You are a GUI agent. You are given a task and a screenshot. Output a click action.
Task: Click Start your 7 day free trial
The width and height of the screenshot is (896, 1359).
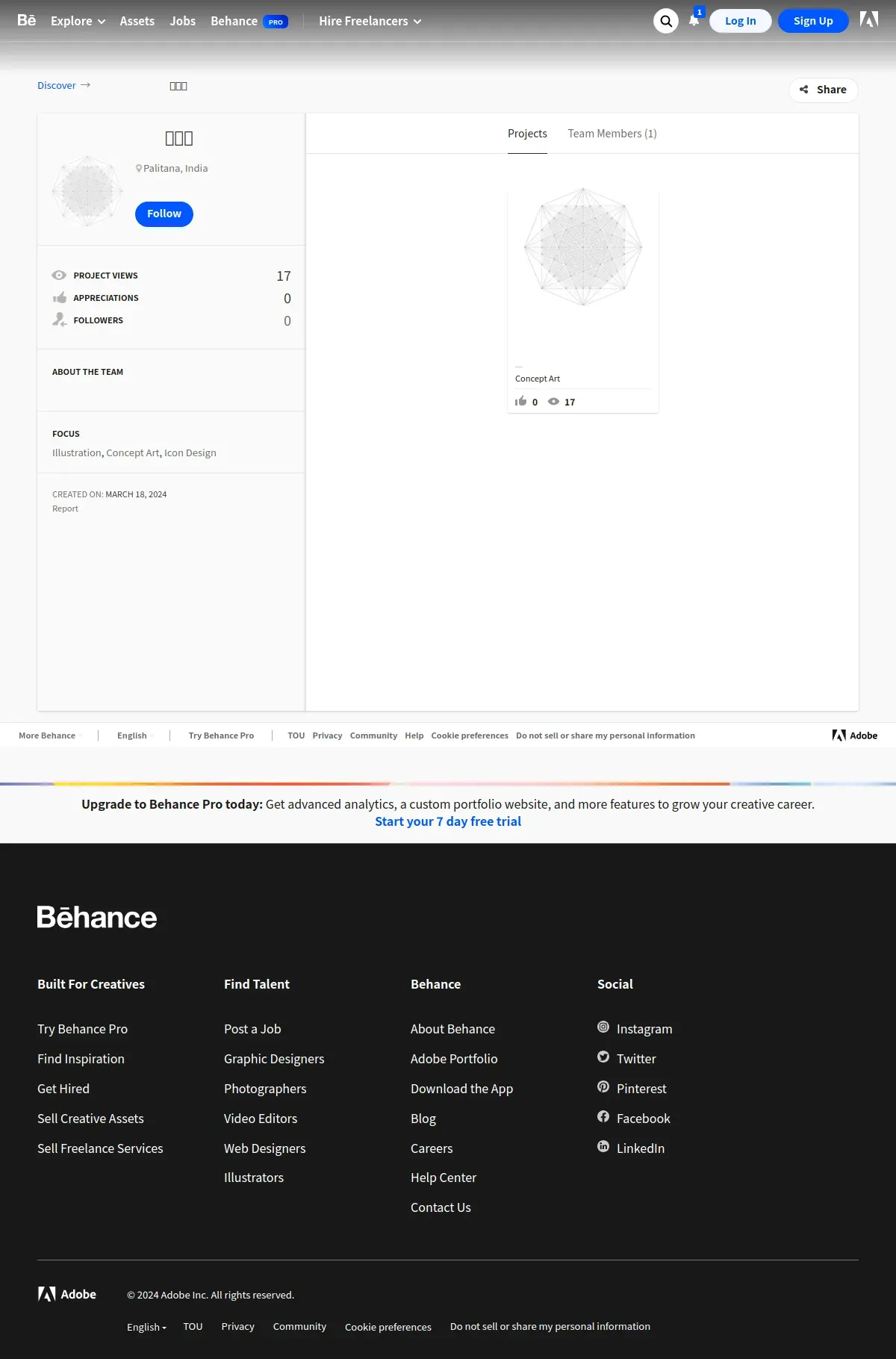(448, 821)
